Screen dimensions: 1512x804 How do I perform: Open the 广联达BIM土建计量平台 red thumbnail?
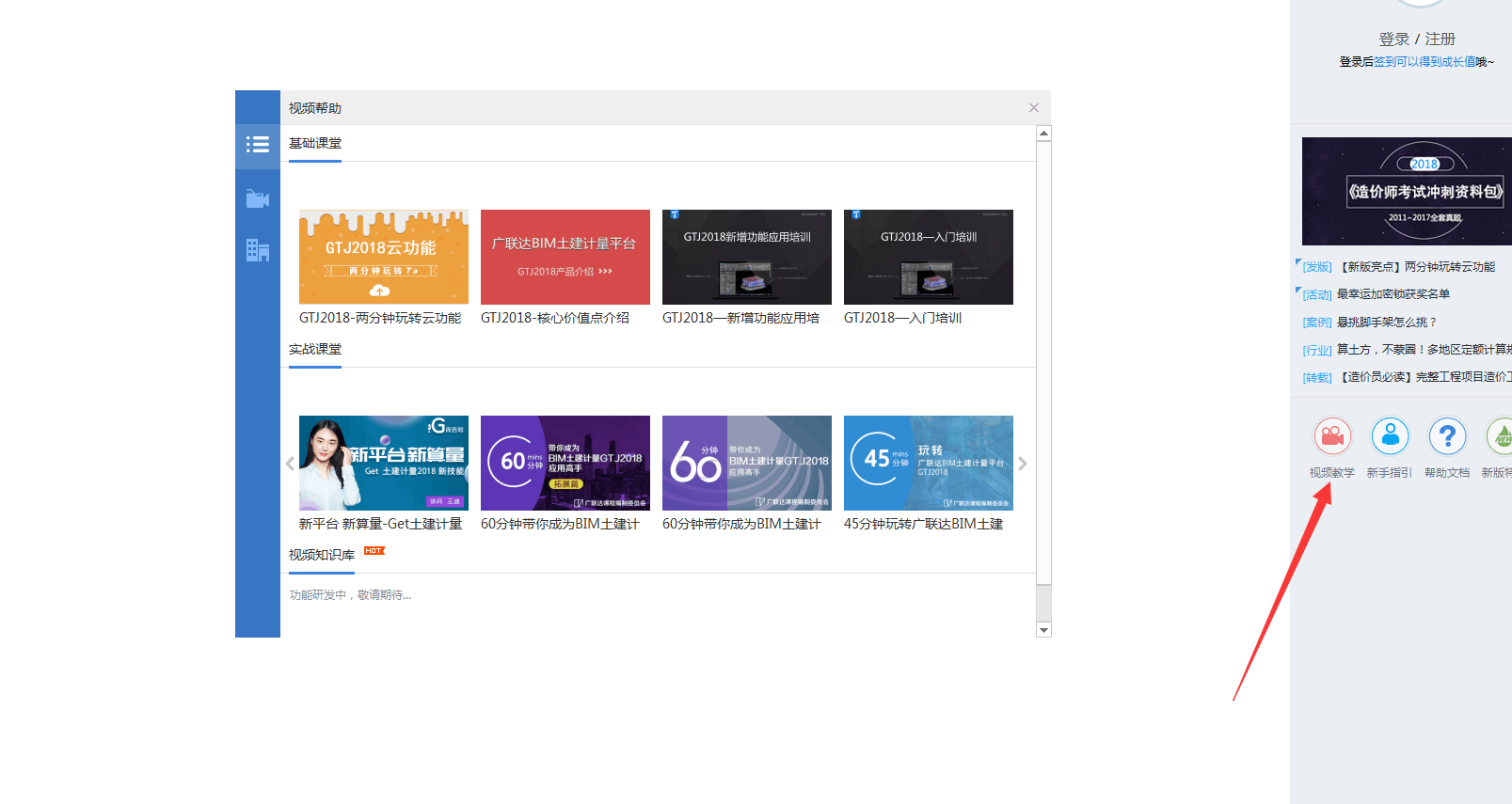click(x=565, y=257)
